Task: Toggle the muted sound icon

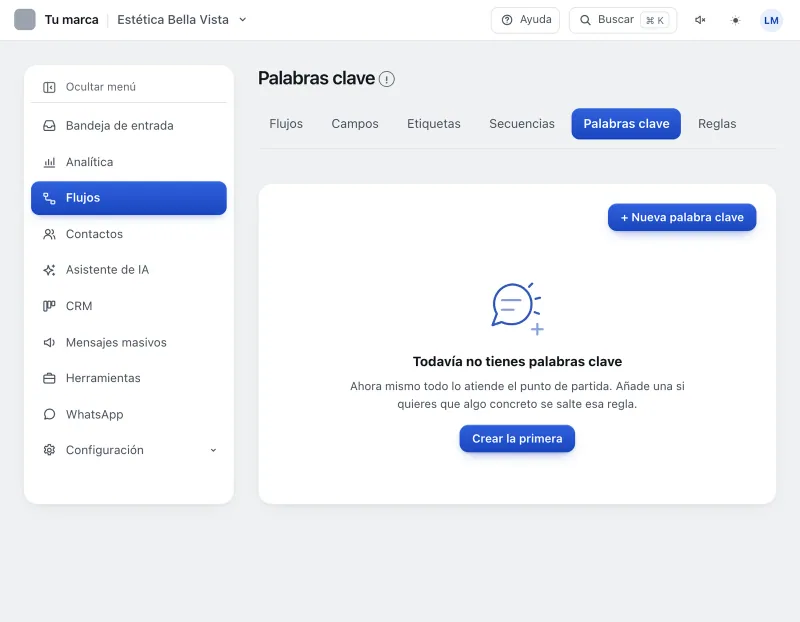Action: coord(700,20)
